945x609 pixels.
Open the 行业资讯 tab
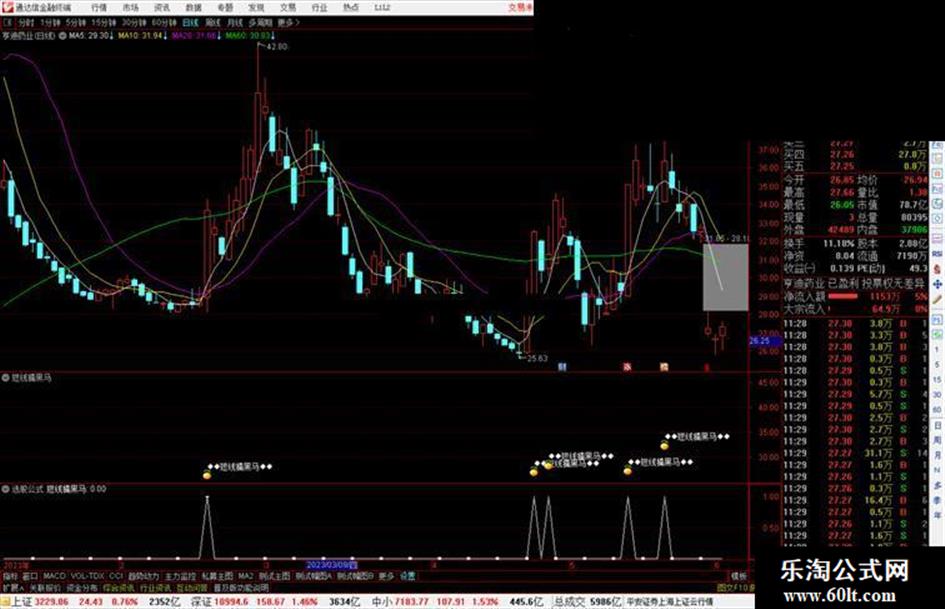coord(155,587)
